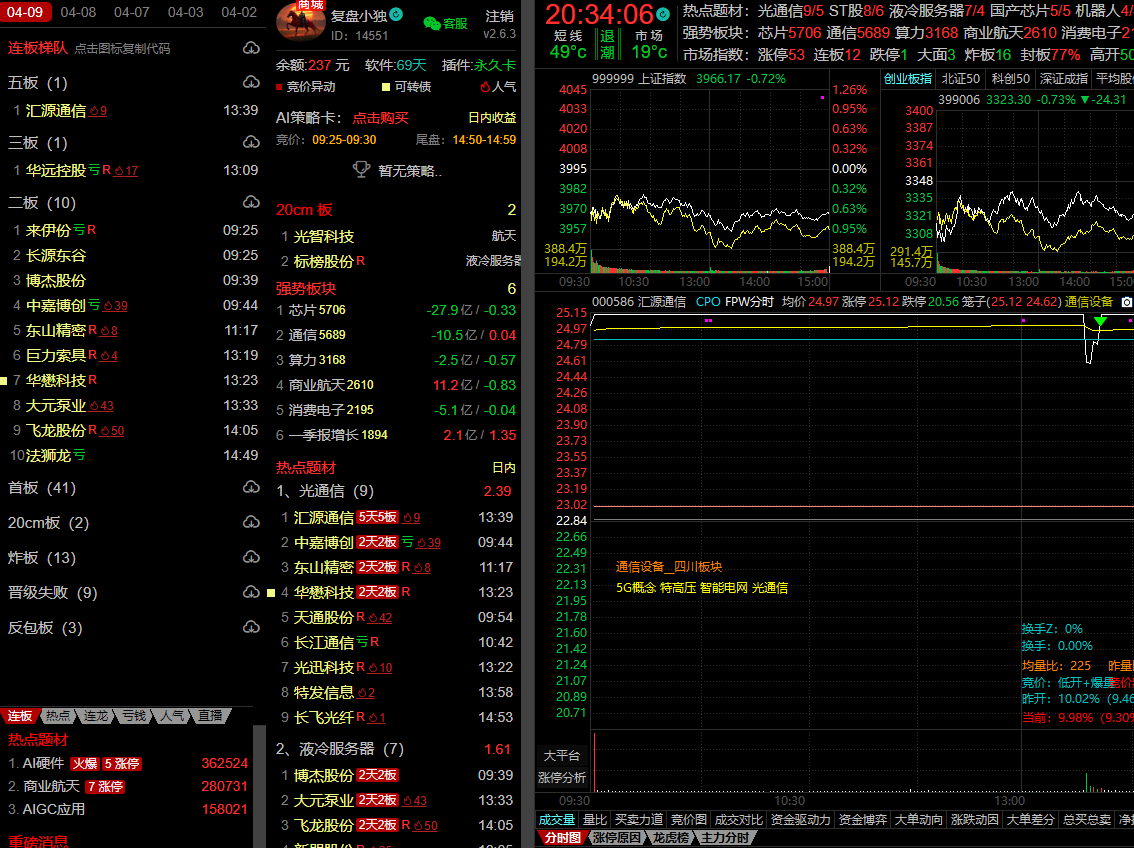This screenshot has width=1134, height=848.
Task: Click the green triangle marker on the intraday chart
Action: (1100, 321)
